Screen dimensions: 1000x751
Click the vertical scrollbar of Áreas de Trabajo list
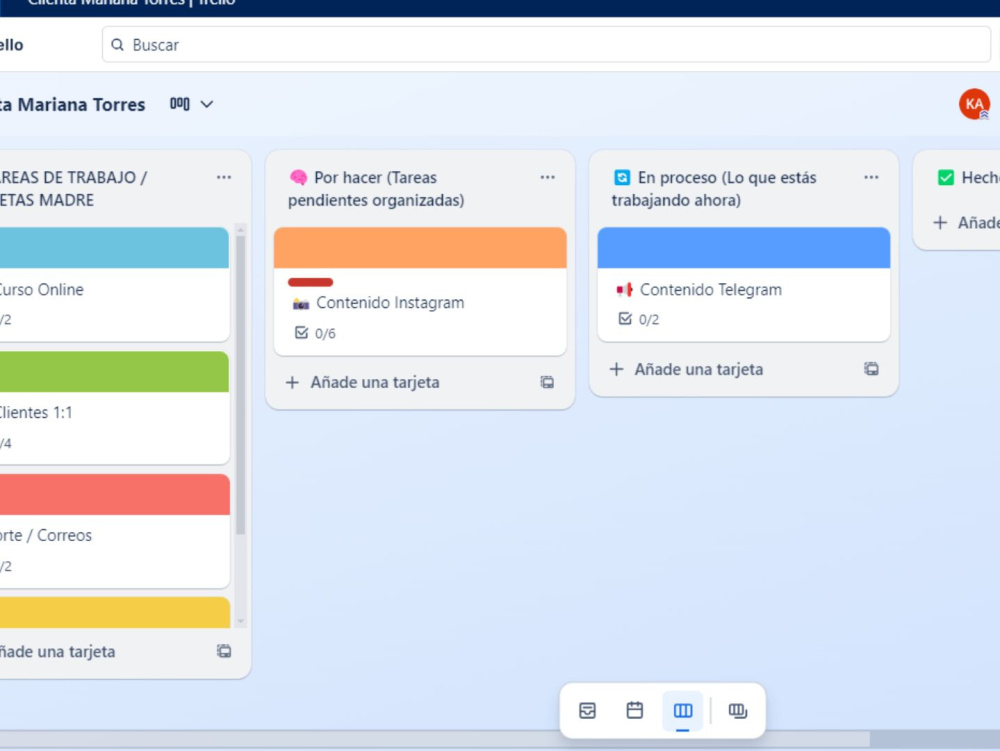240,385
